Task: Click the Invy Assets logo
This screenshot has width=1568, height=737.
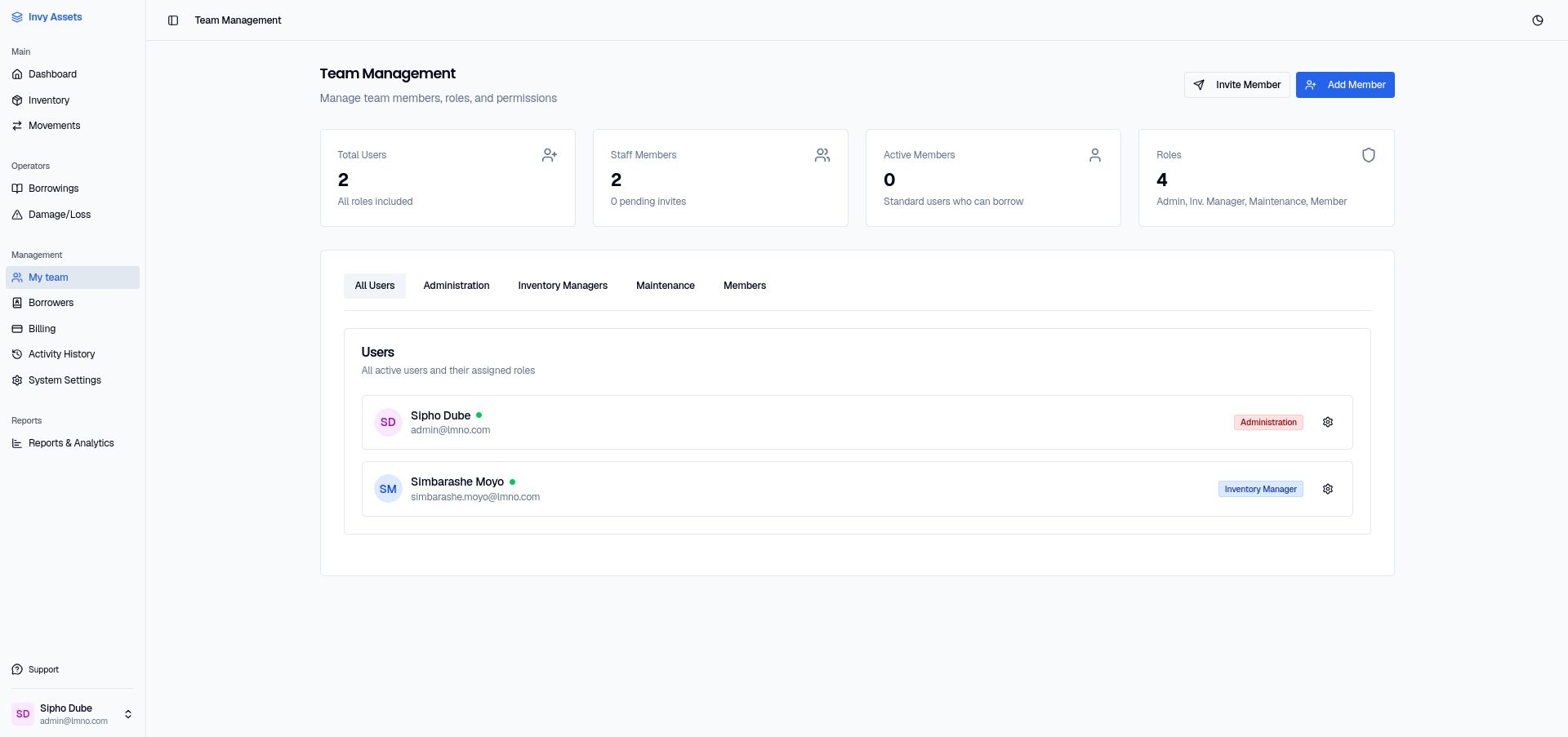Action: [x=47, y=17]
